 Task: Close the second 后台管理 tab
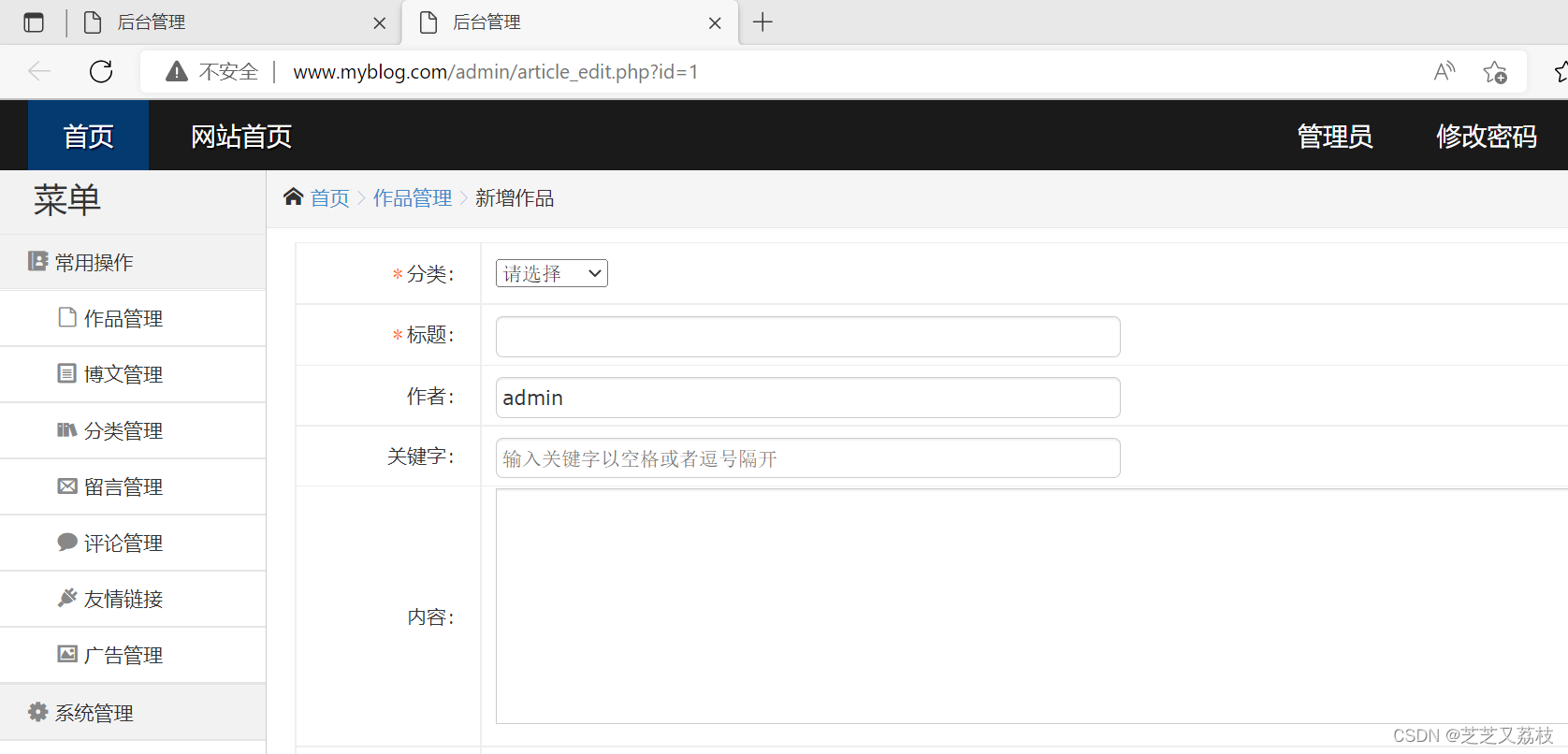(x=715, y=23)
